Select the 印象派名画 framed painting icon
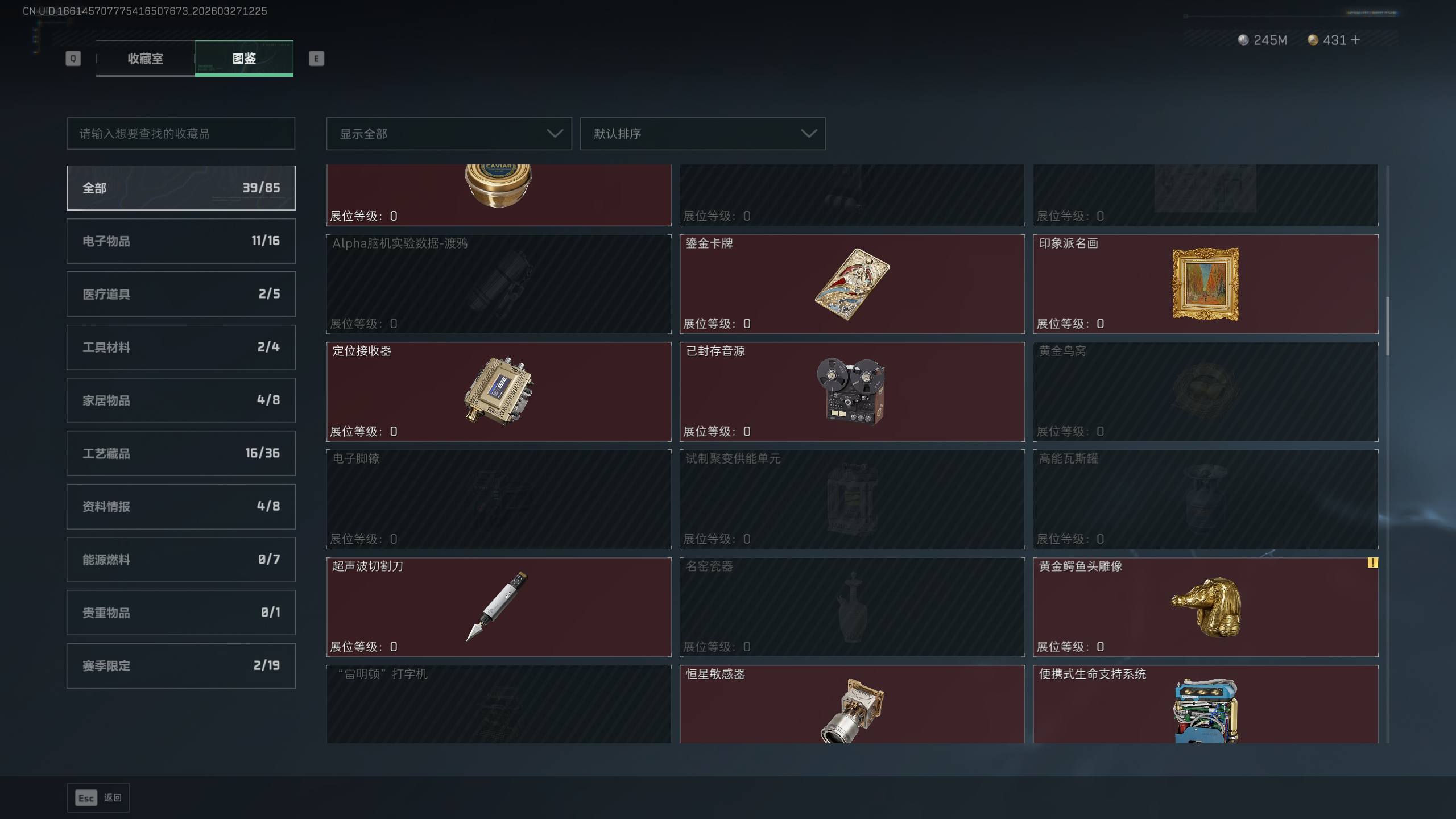Viewport: 1456px width, 819px height. point(1205,284)
